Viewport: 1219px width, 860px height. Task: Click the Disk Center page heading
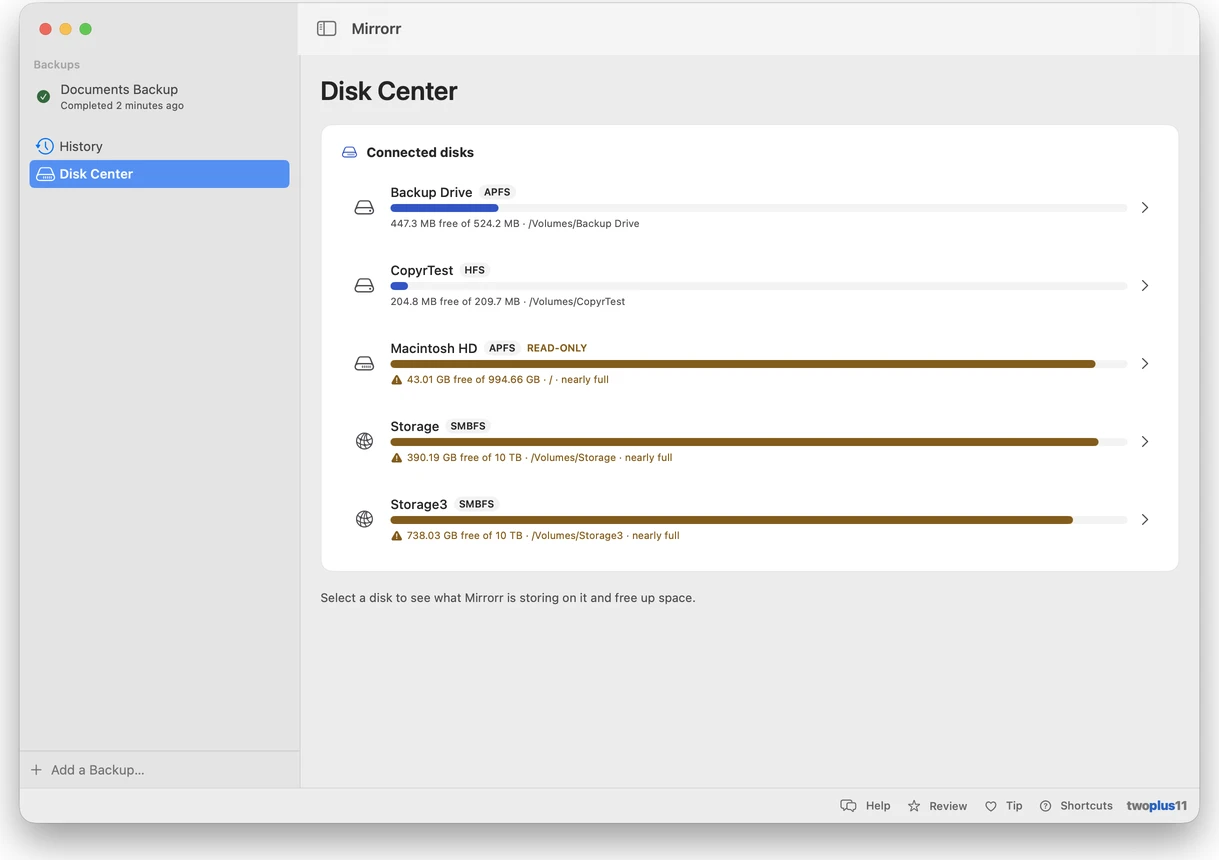pos(389,91)
